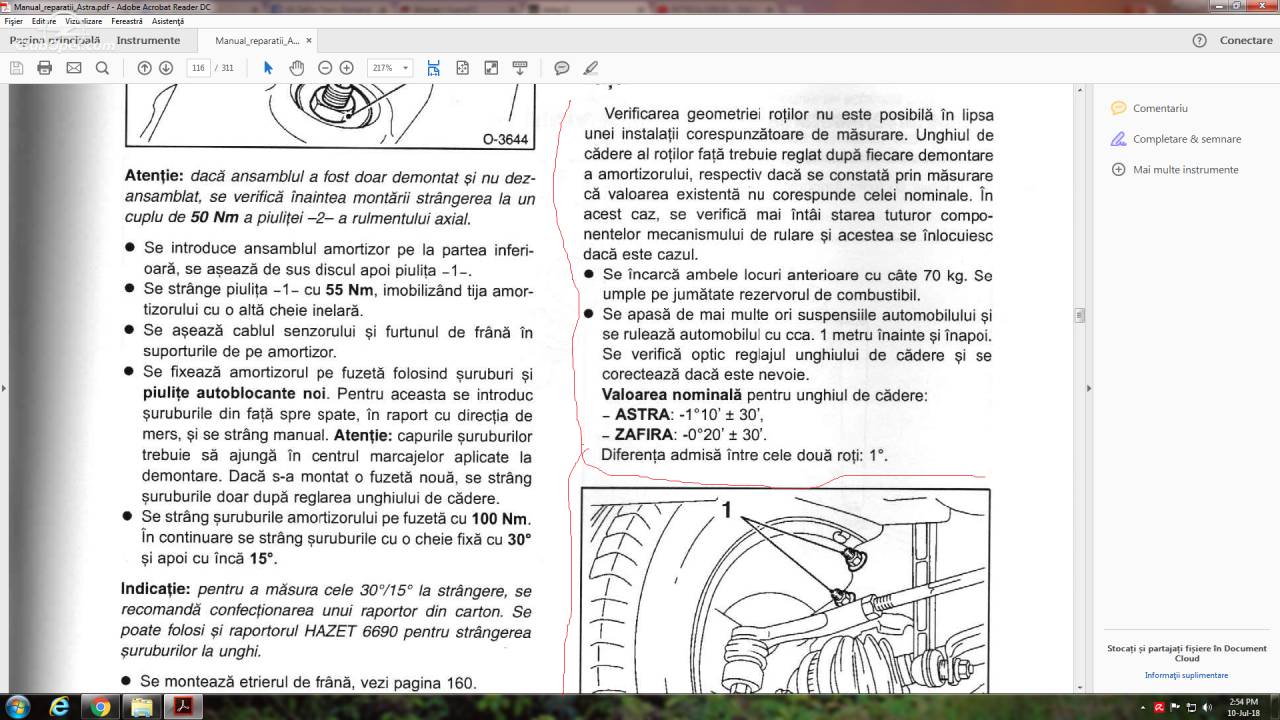1280x720 pixels.
Task: Open Google Chrome from the taskbar
Action: [100, 707]
